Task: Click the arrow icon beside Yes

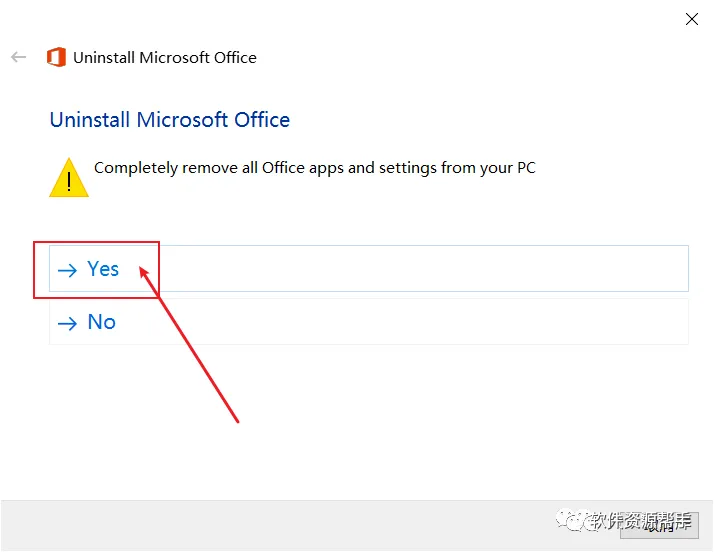Action: pyautogui.click(x=67, y=270)
